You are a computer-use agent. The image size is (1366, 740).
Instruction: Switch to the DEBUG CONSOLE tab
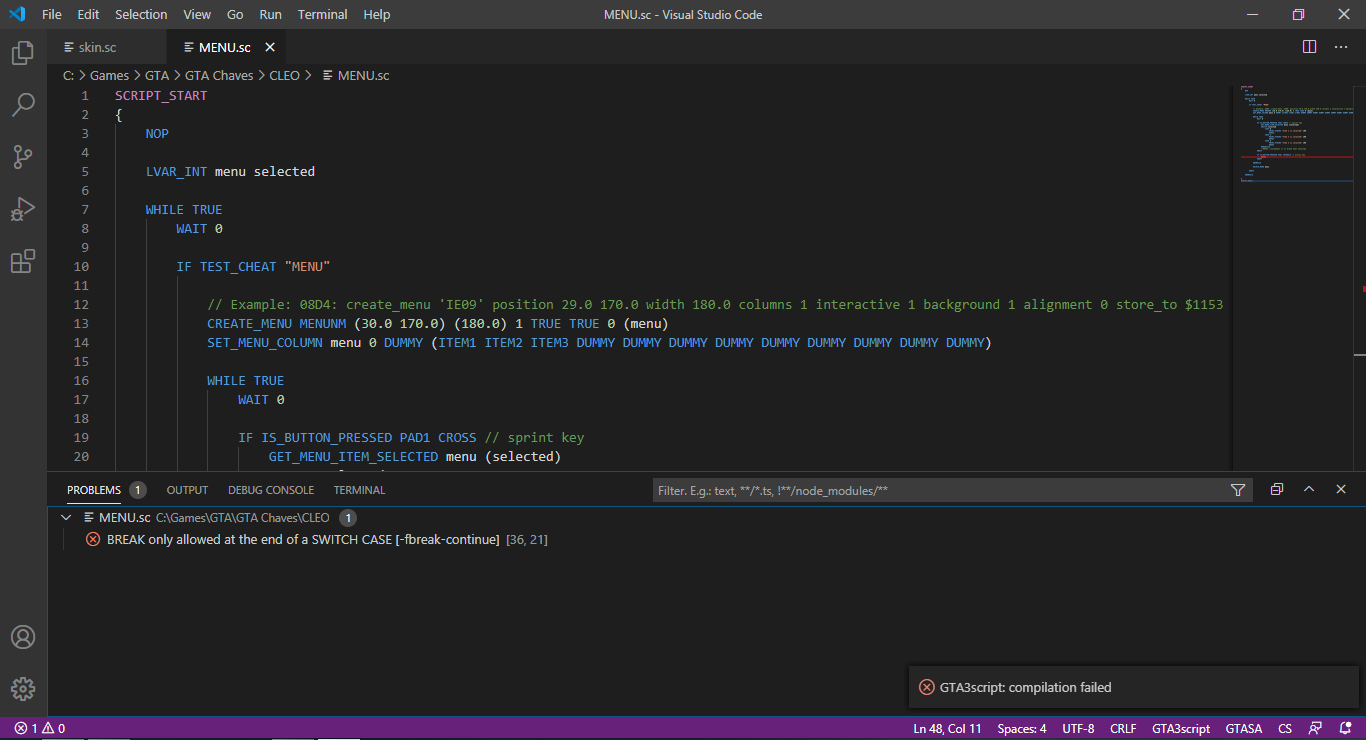271,490
